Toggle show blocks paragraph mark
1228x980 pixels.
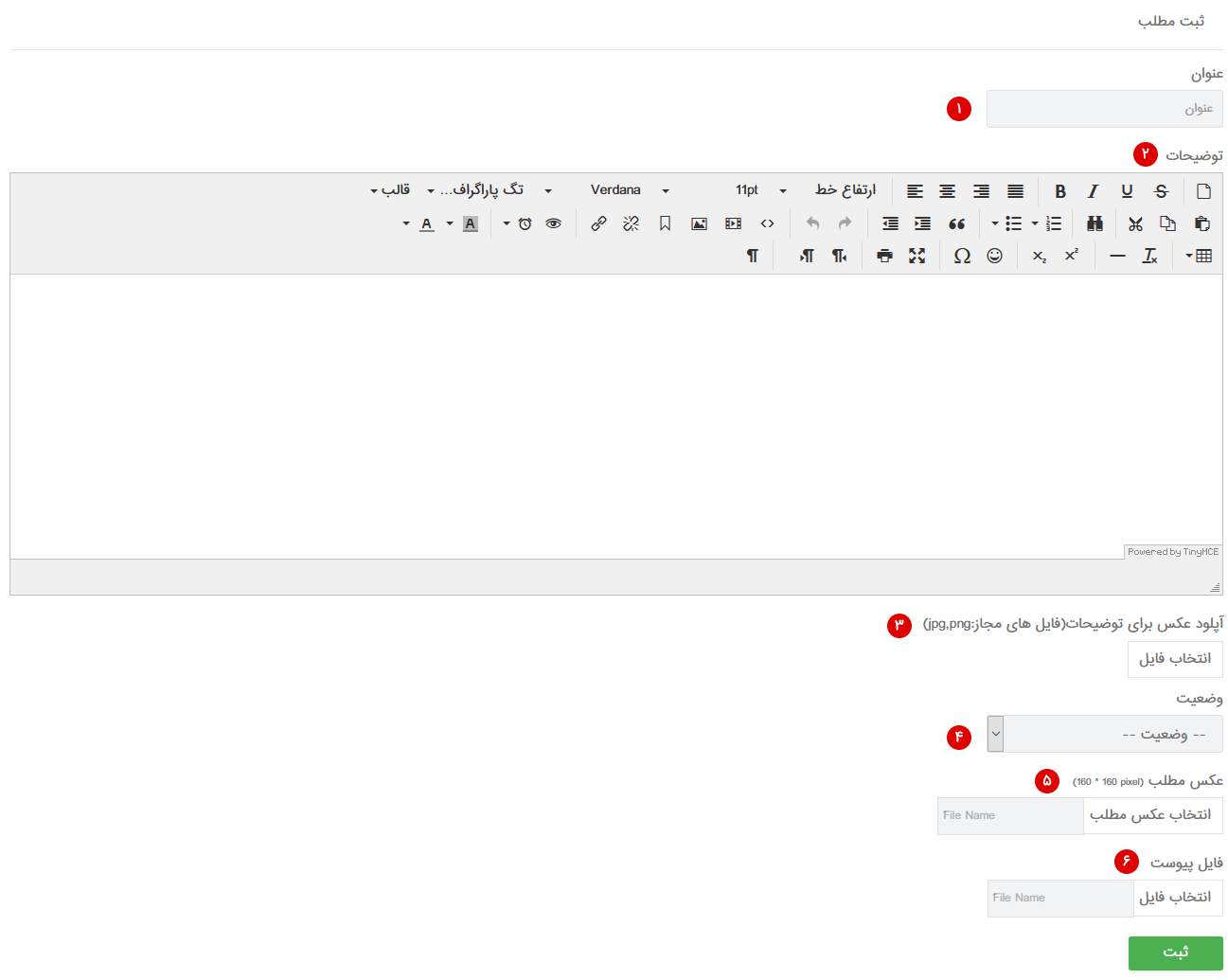[x=752, y=256]
